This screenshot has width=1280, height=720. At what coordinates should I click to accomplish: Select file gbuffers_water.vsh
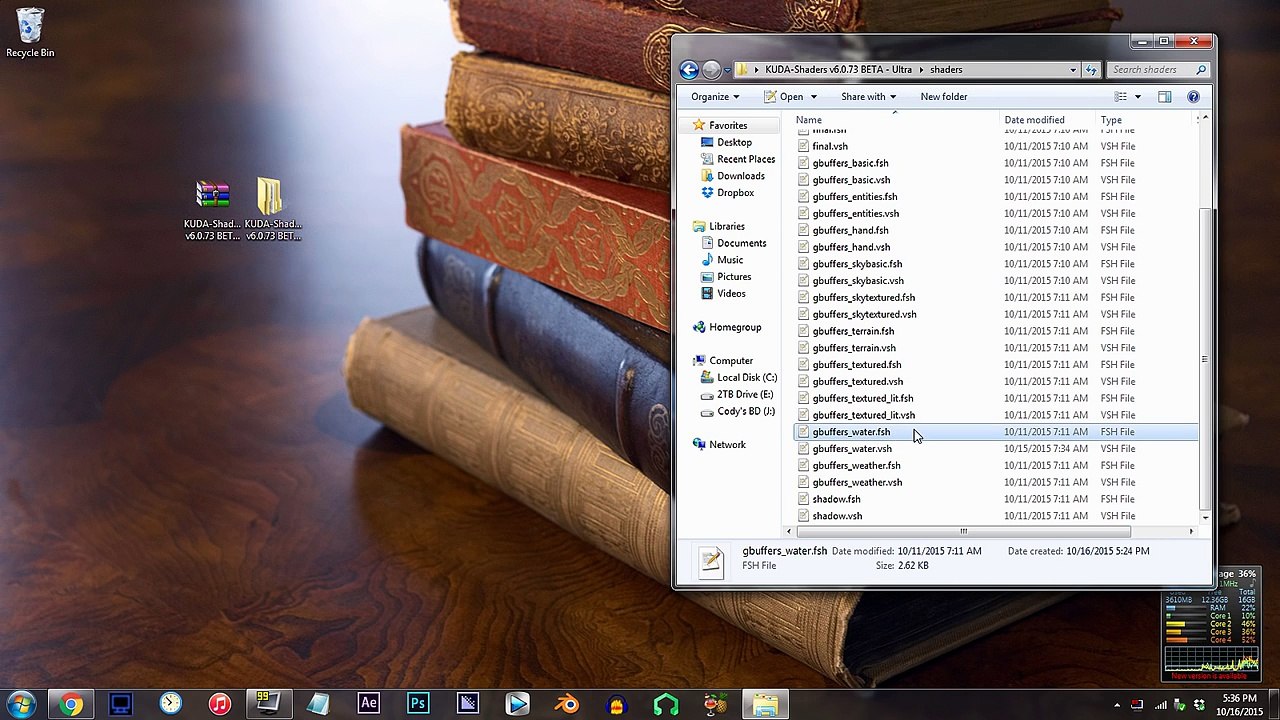pos(852,449)
